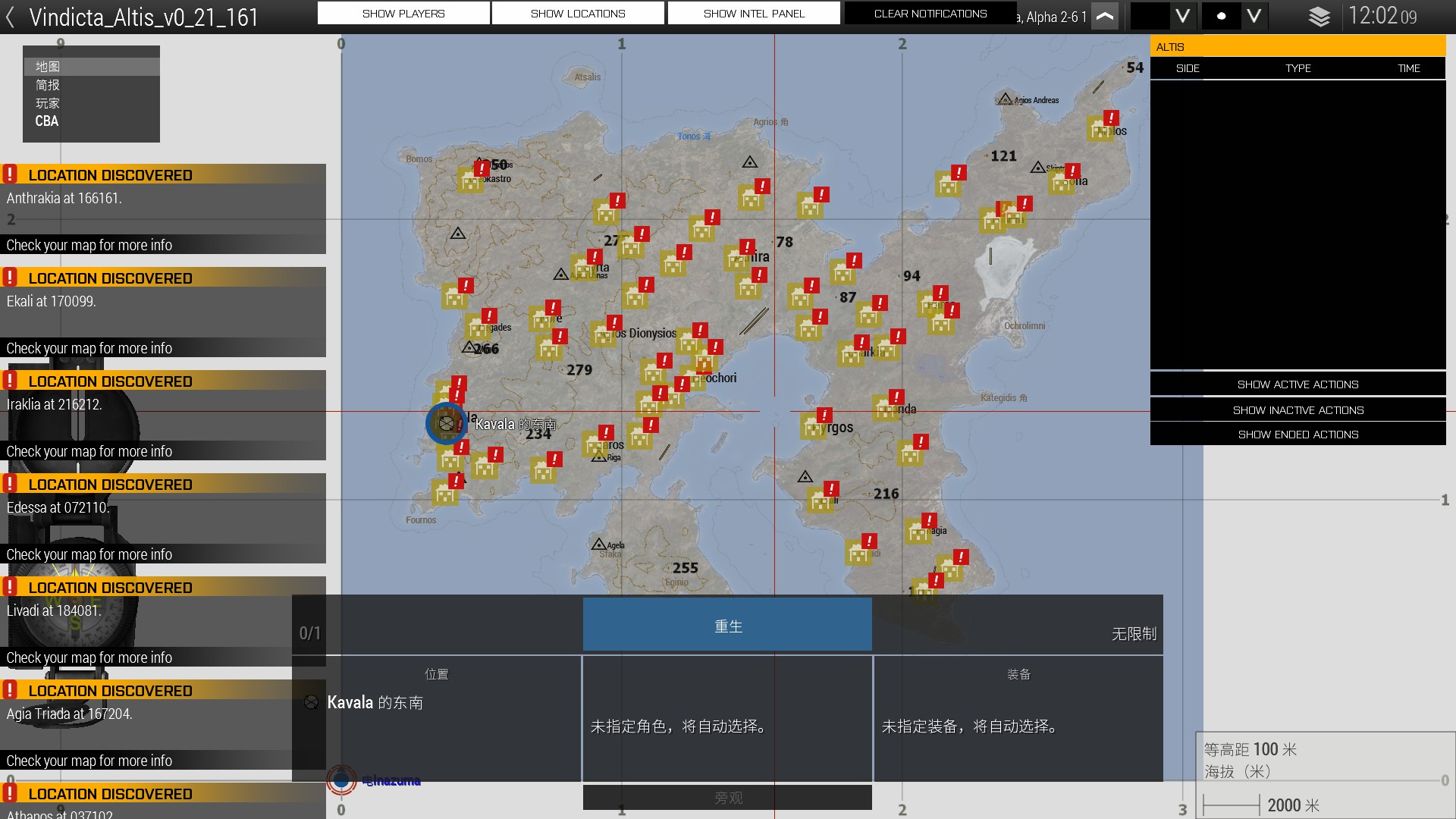Screen dimensions: 1456x819
Task: Click the back chevron beside Vindicta_Altis title
Action: pyautogui.click(x=10, y=17)
